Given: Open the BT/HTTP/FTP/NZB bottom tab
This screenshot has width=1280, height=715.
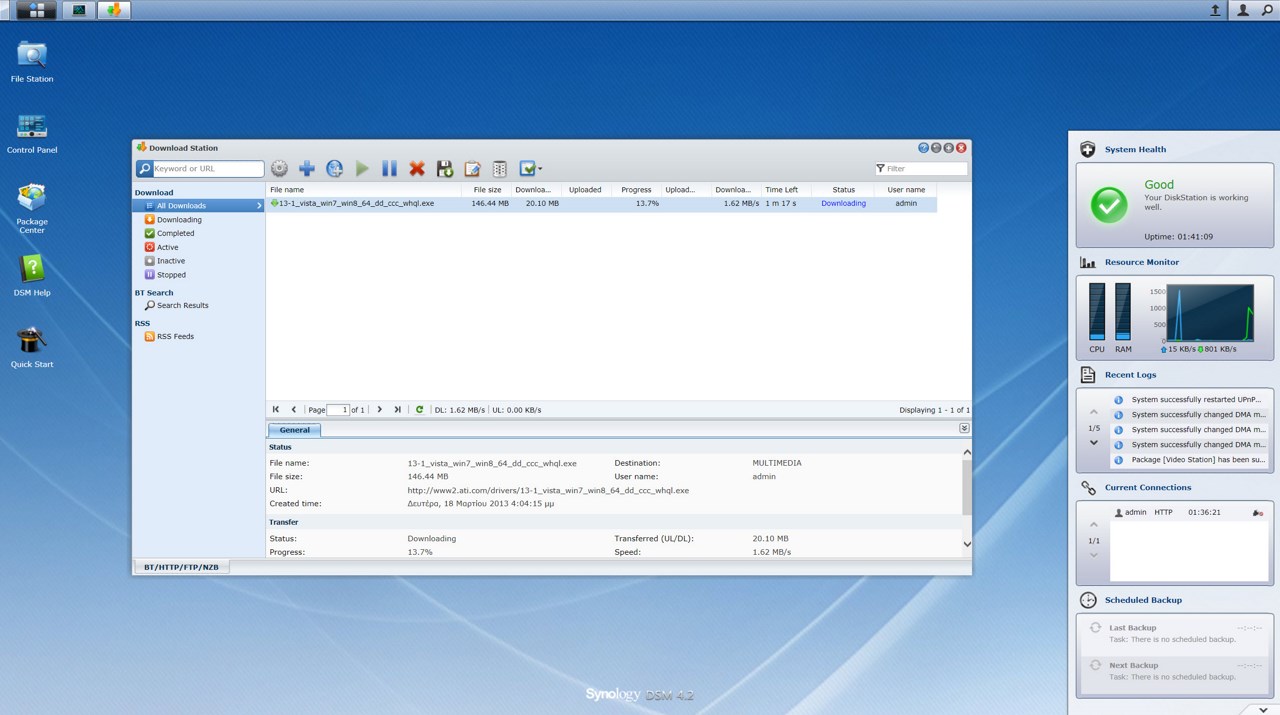Looking at the screenshot, I should (x=181, y=567).
